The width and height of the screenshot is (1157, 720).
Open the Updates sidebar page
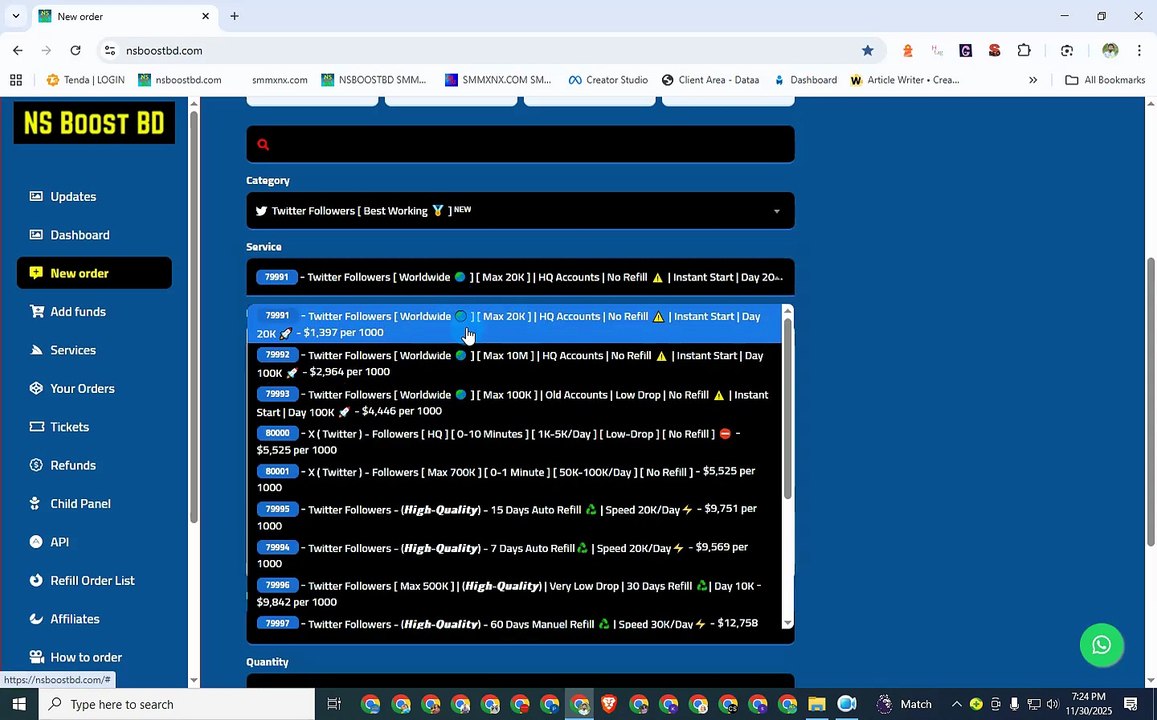pos(73,196)
